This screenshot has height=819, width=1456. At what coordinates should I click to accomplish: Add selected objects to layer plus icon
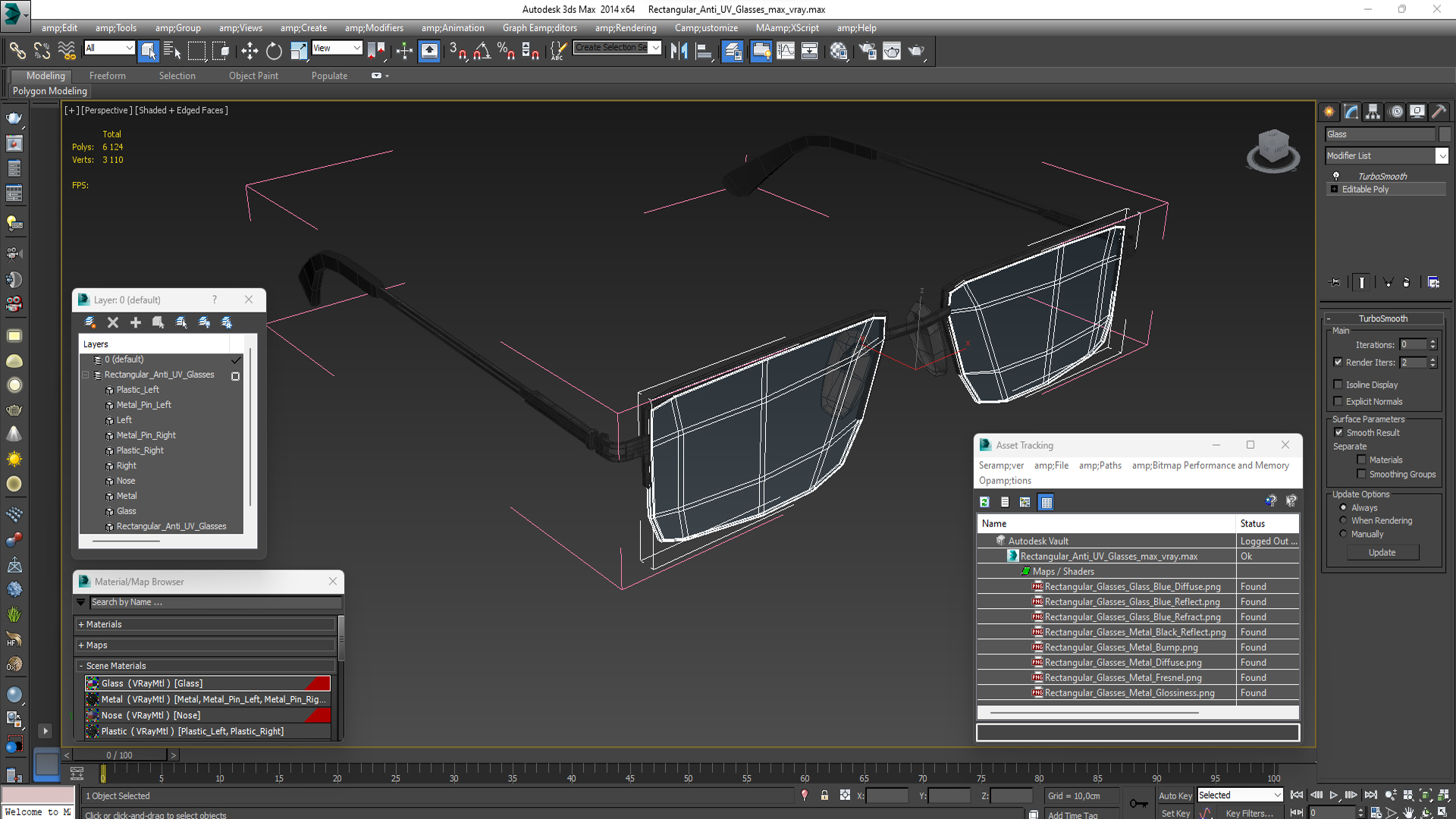tap(136, 322)
